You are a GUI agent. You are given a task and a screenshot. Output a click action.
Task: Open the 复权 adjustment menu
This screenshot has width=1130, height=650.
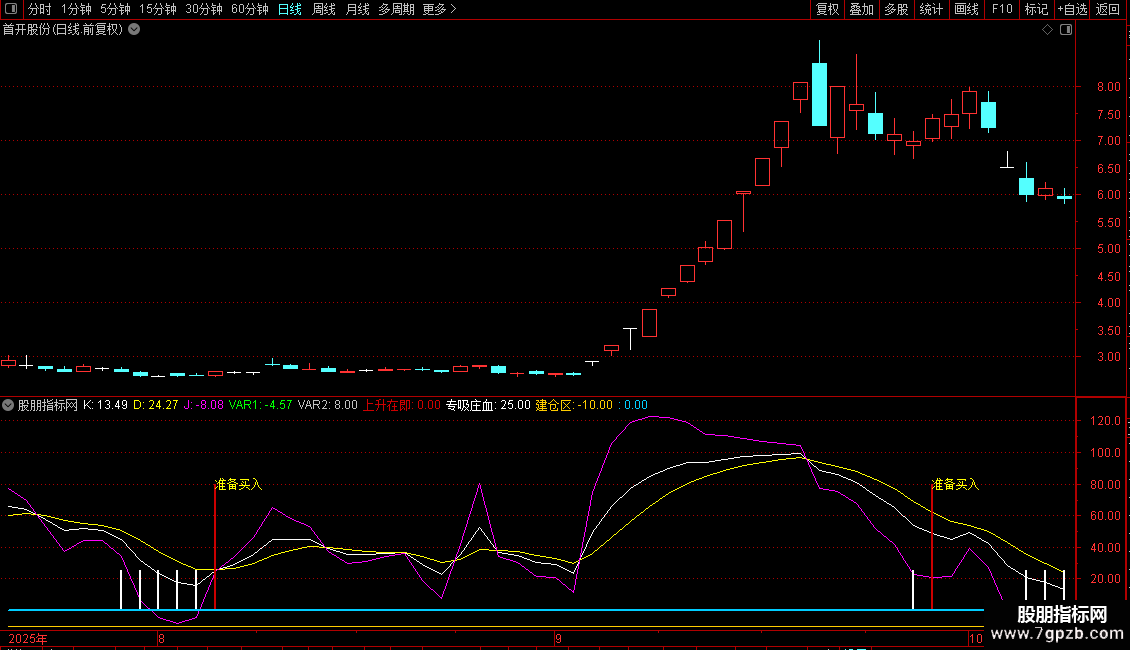(827, 9)
